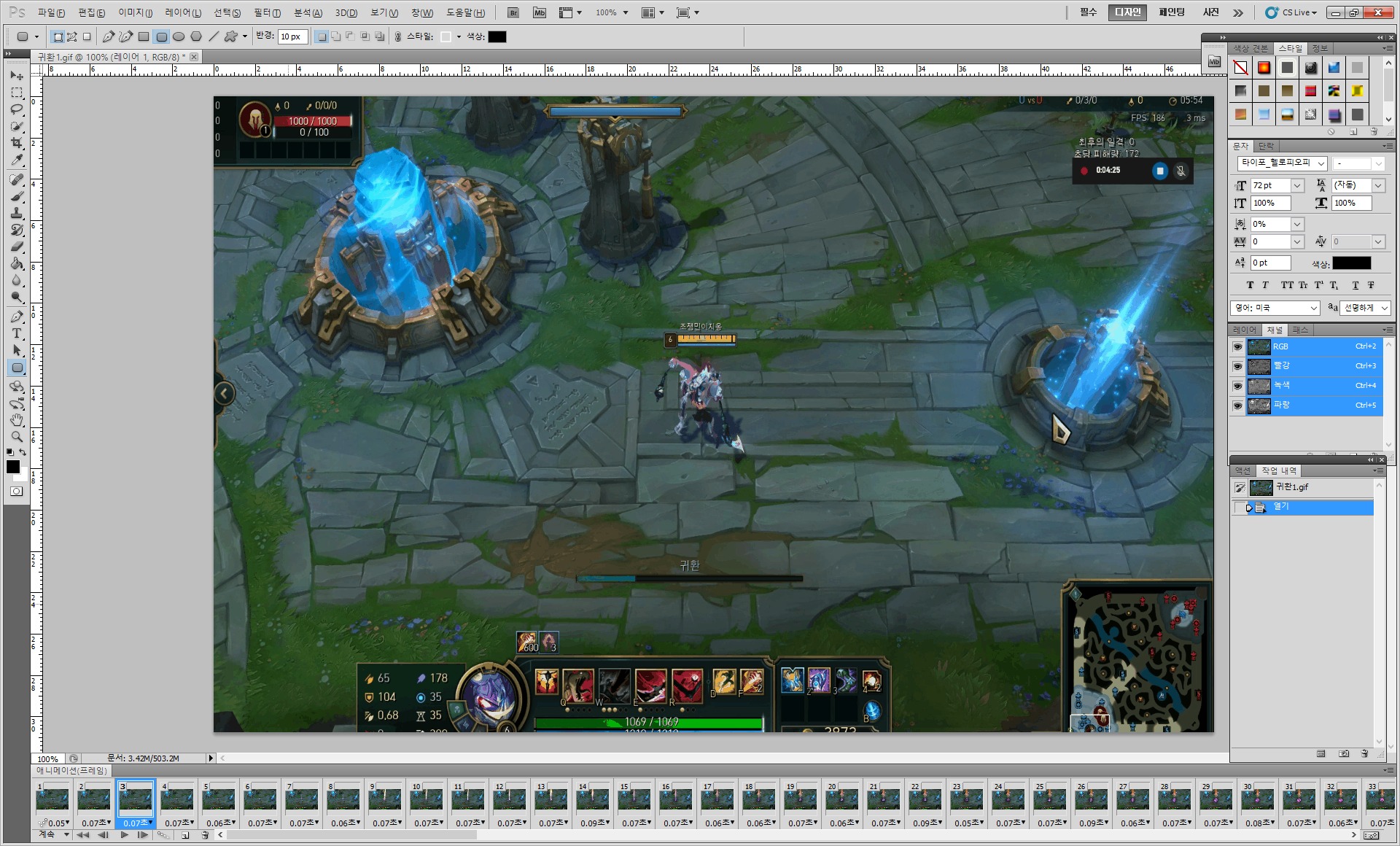This screenshot has height=846, width=1400.
Task: Select the Spot Healing Brush tool
Action: [17, 179]
